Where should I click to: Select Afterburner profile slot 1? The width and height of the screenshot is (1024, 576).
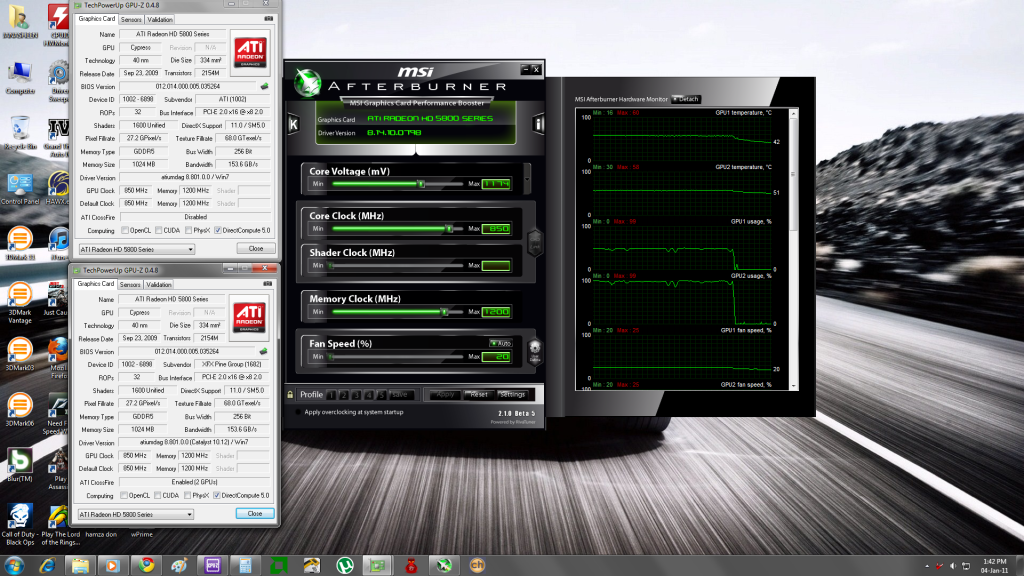[331, 394]
